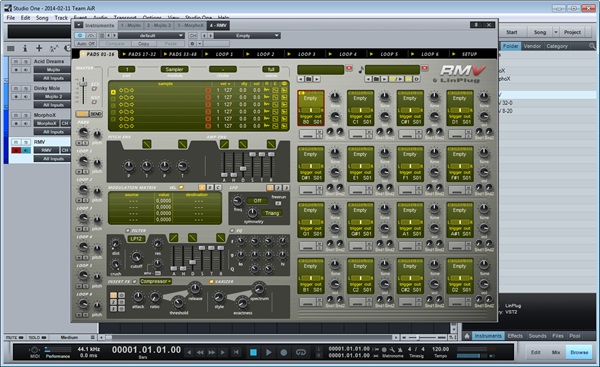Change the LP12 filter type
The width and height of the screenshot is (600, 367).
click(136, 238)
